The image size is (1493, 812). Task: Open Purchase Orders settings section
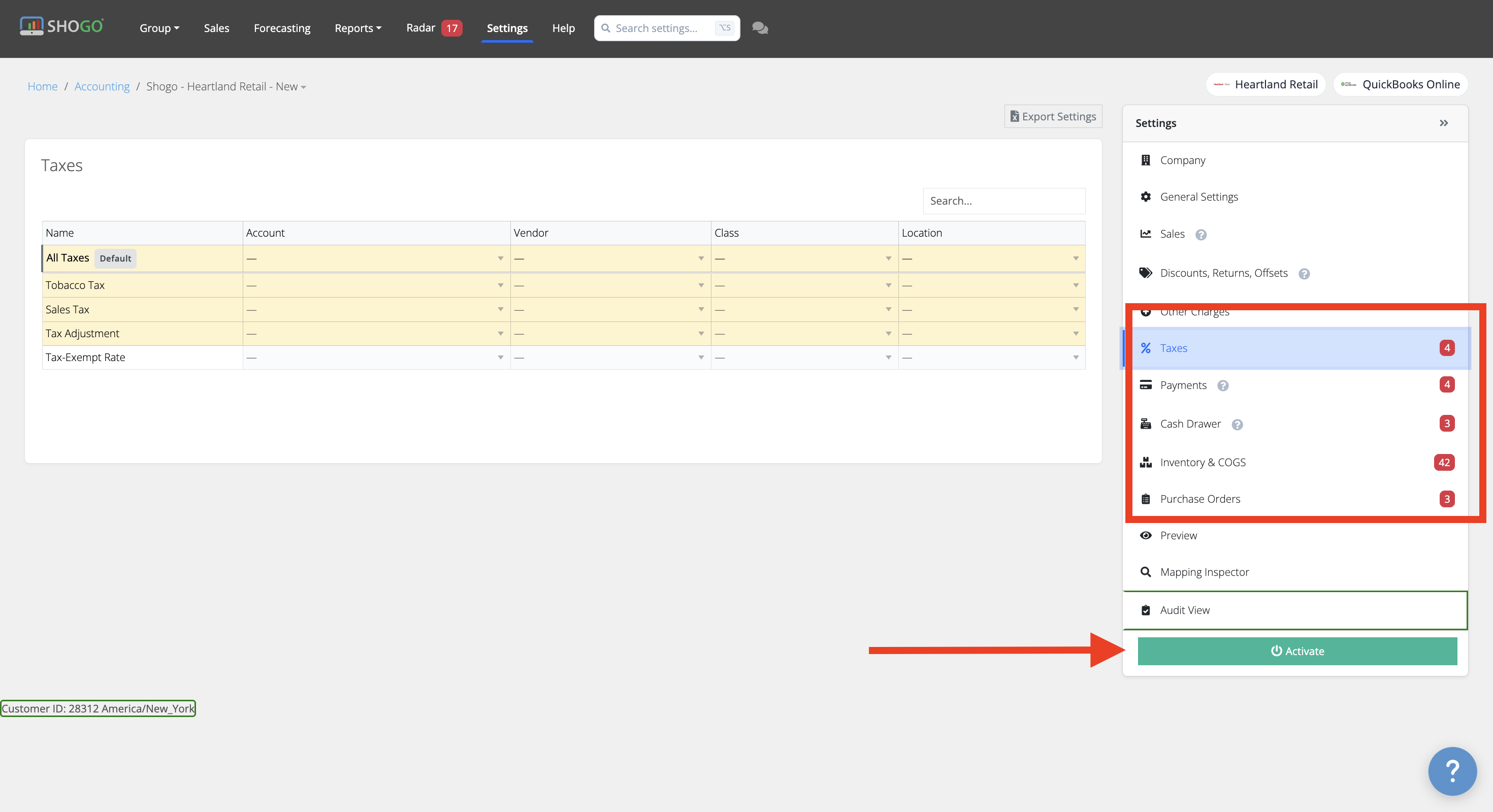[1295, 499]
